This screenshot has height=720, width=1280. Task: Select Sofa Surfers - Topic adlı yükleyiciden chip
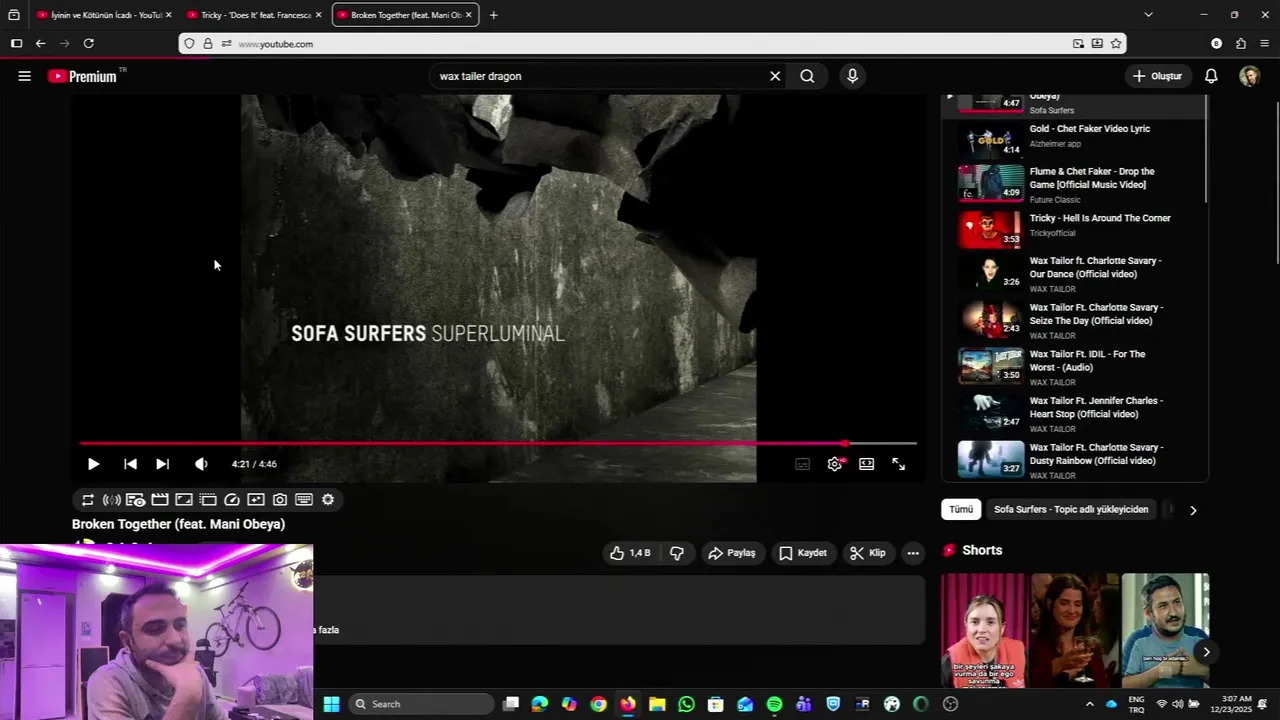[x=1071, y=510]
